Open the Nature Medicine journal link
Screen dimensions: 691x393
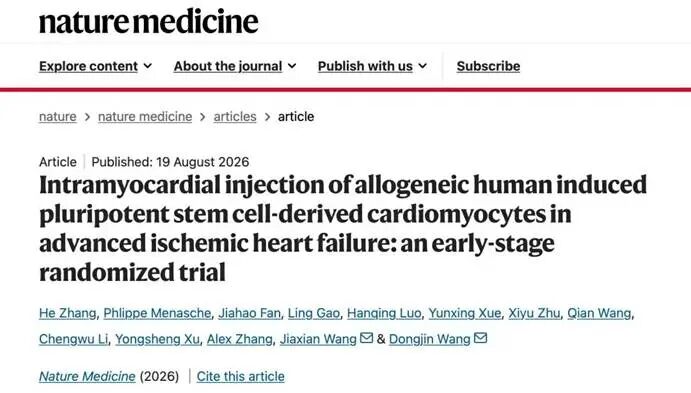pyautogui.click(x=87, y=377)
